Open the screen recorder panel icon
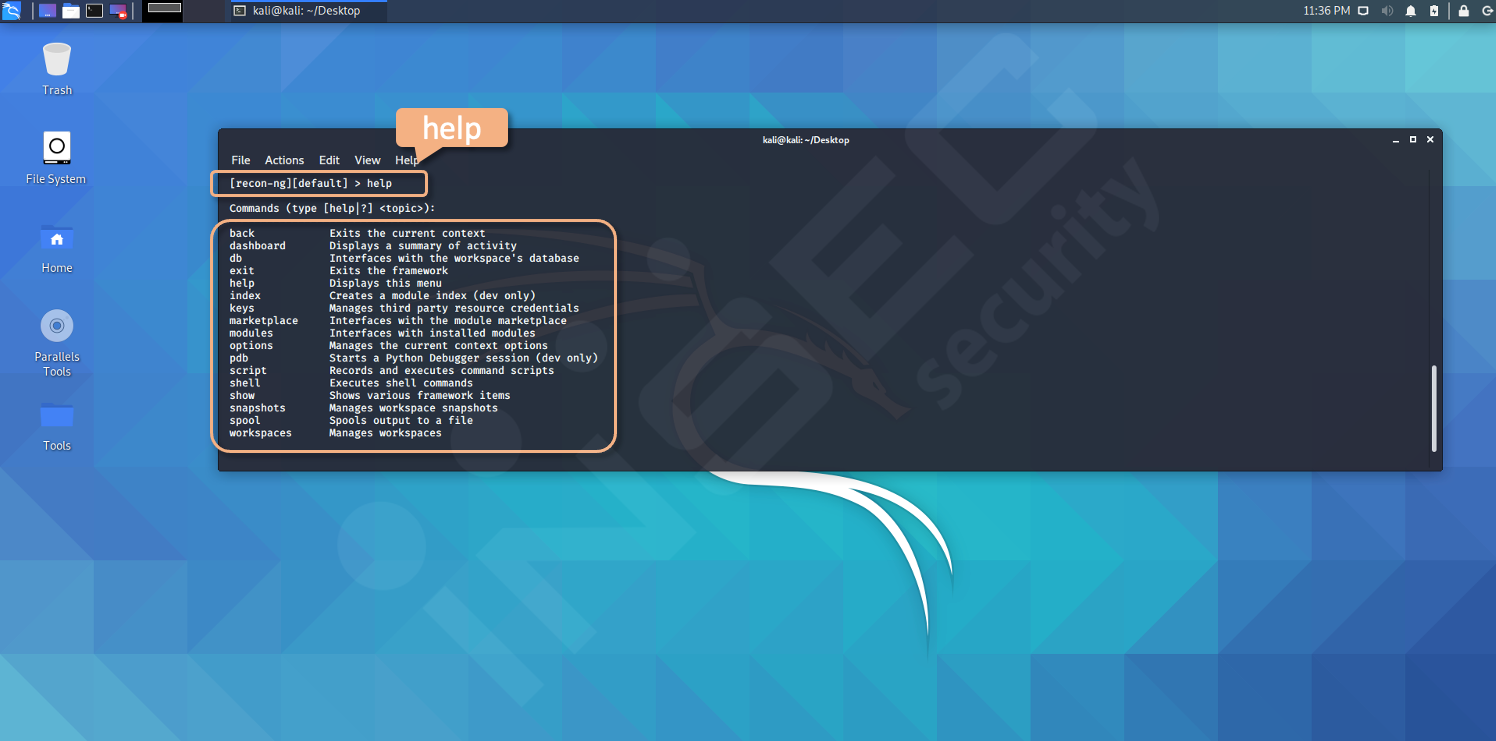This screenshot has width=1496, height=741. click(x=119, y=11)
